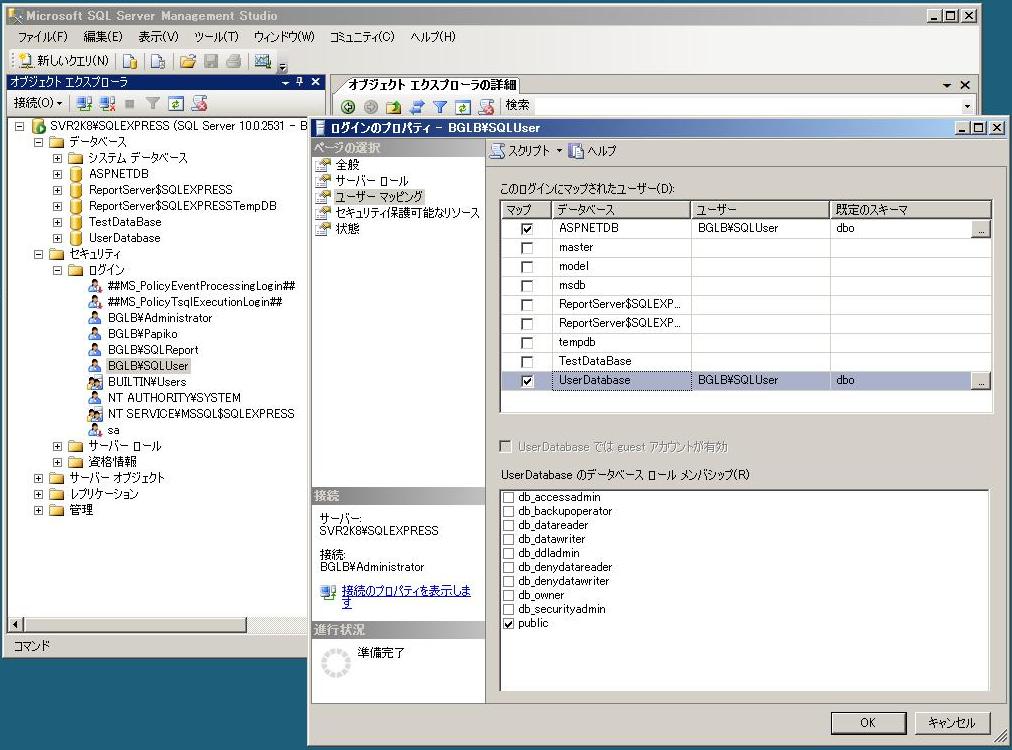Collapse the SVR2K8\SQLEXPRESS server node
1012x750 pixels.
coord(19,126)
